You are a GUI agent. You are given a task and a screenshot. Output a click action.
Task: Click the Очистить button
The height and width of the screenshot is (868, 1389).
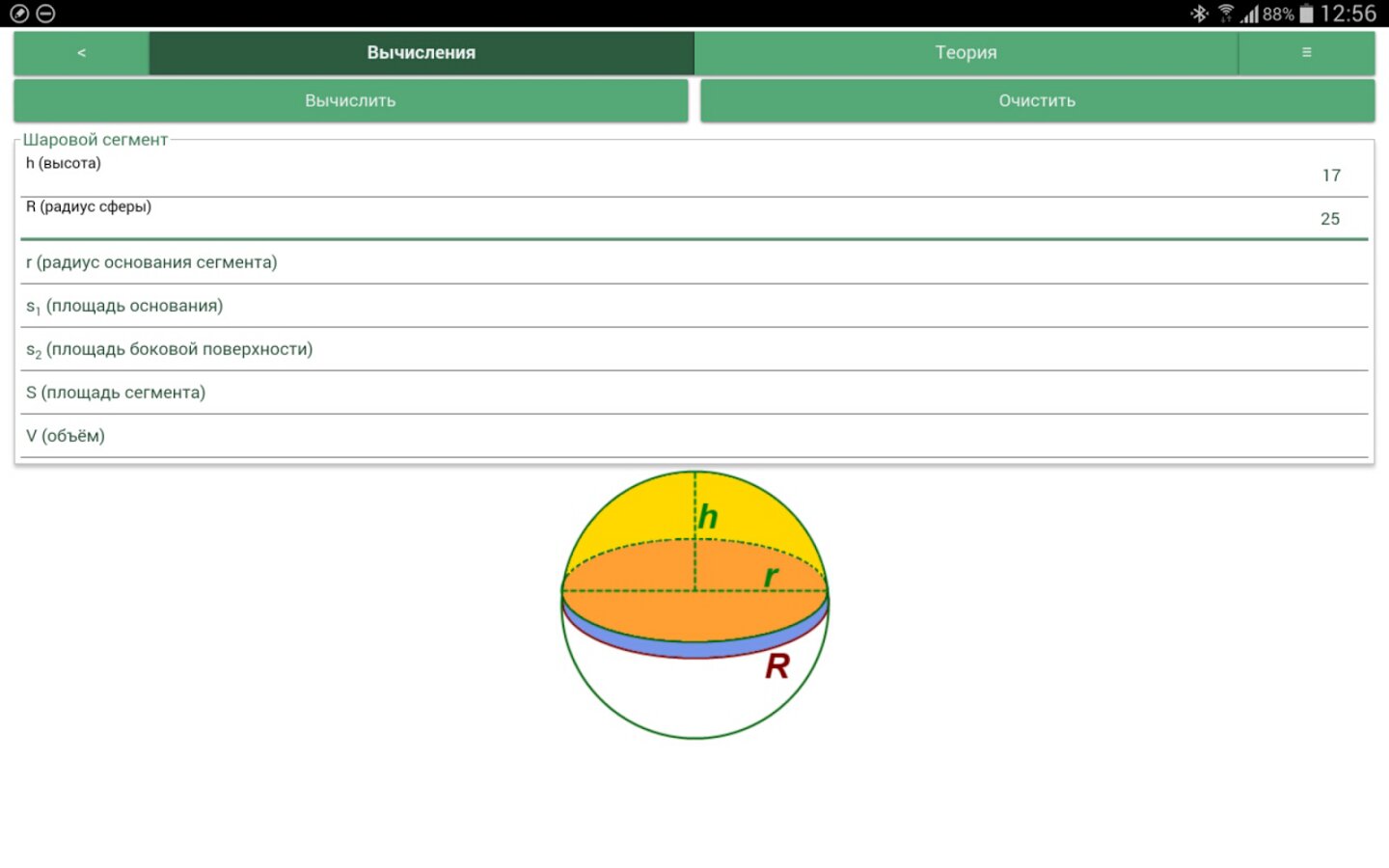point(1037,100)
